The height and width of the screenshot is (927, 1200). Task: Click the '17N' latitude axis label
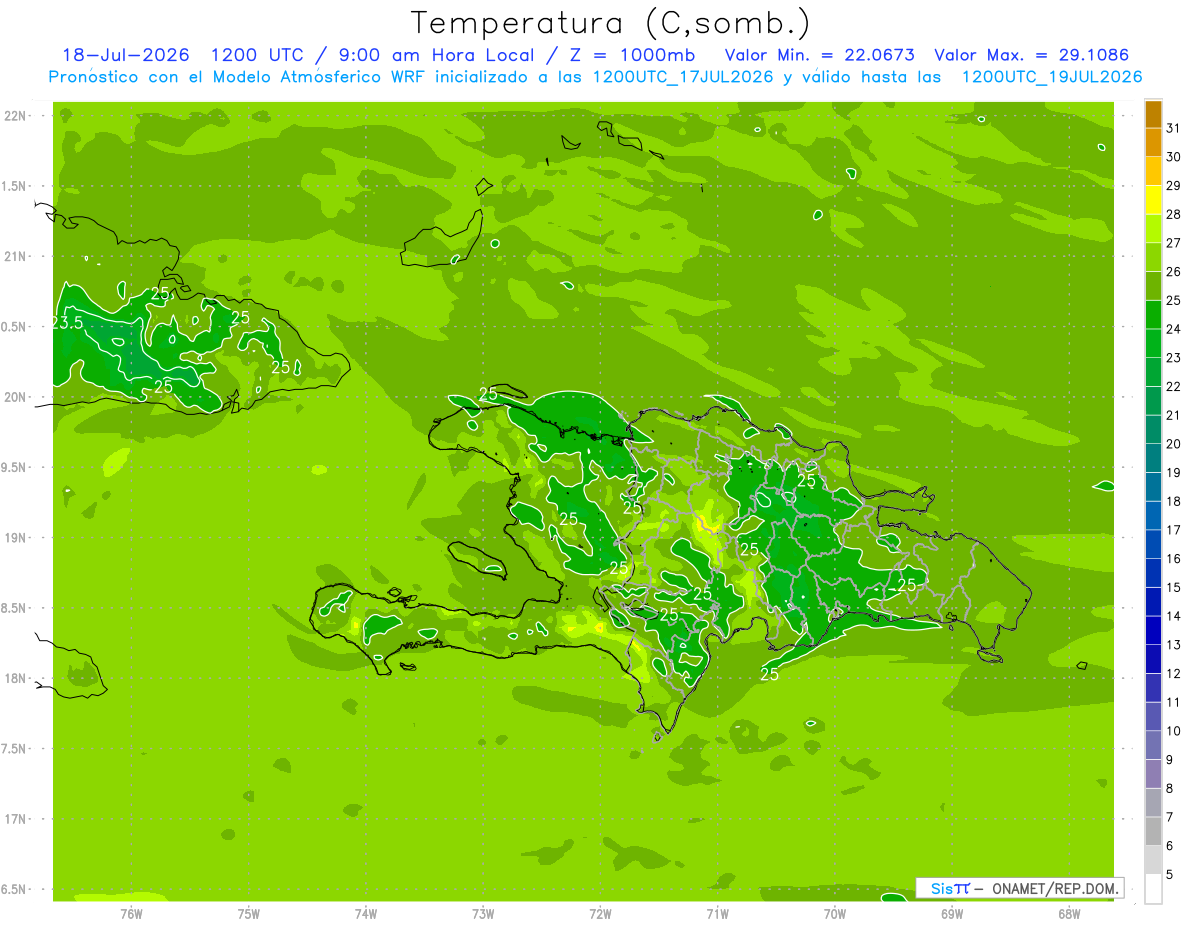coord(16,819)
